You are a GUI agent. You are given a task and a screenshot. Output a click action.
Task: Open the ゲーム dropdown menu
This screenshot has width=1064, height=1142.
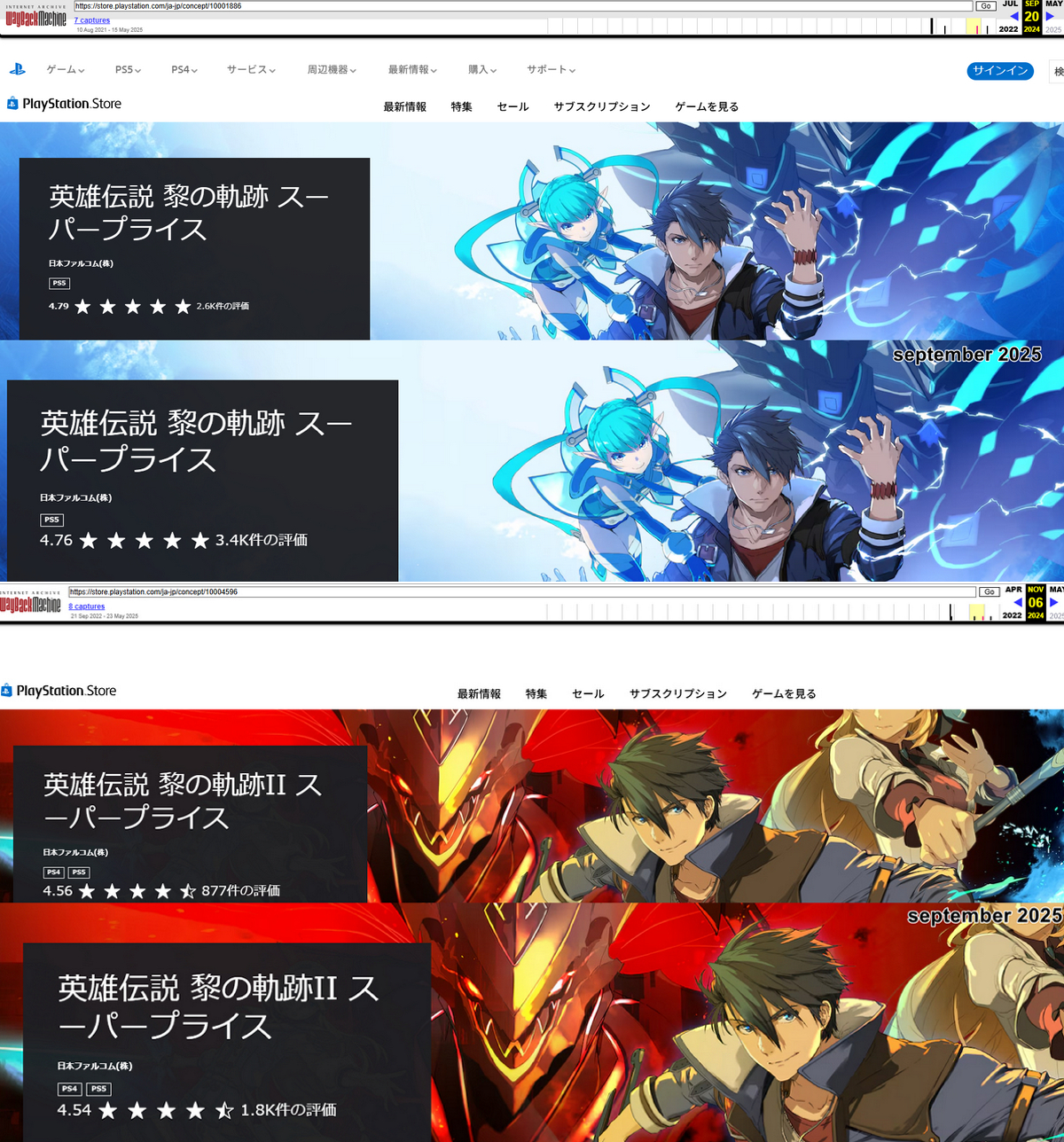66,69
